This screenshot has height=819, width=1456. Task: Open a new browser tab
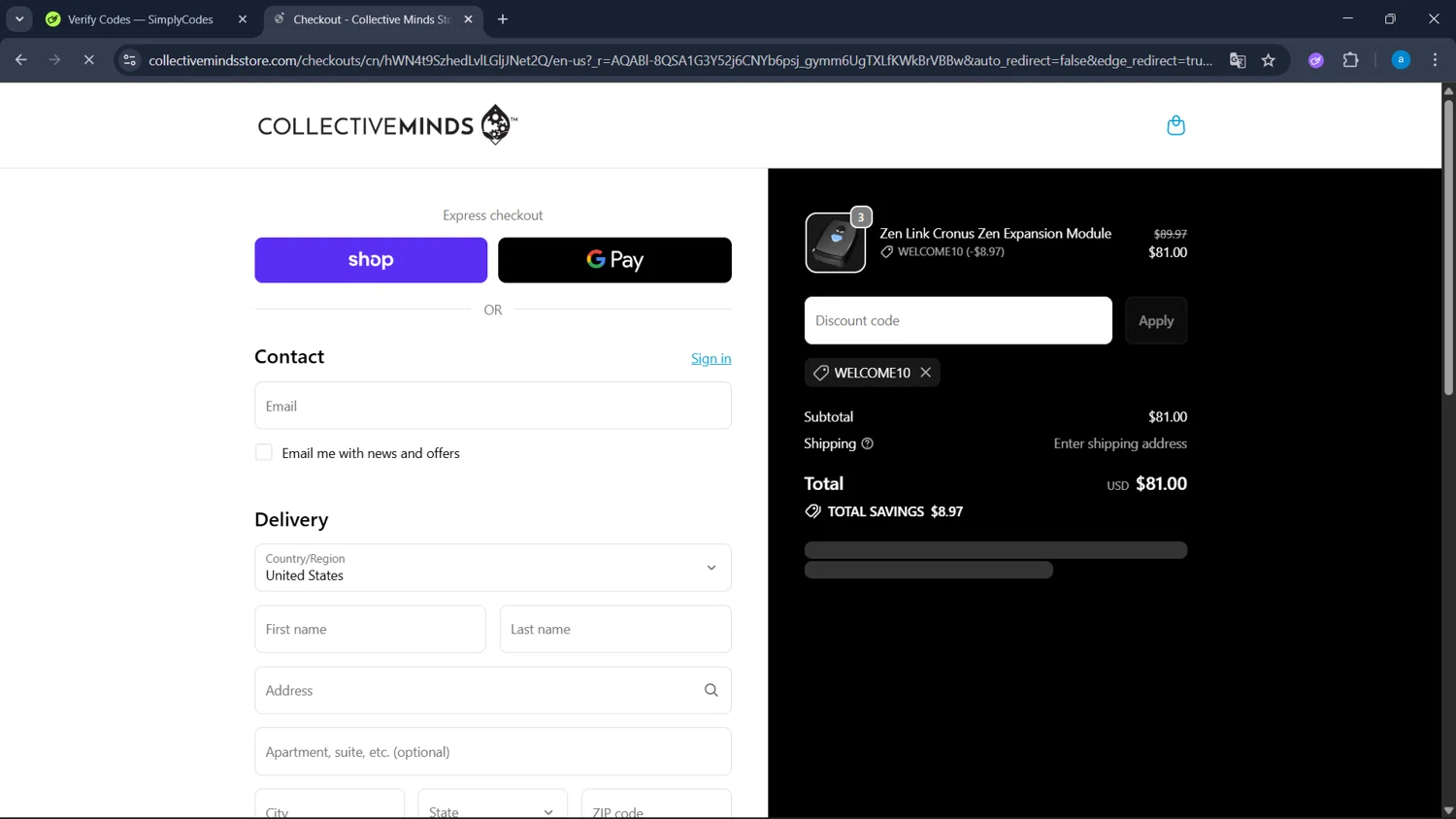point(503,19)
